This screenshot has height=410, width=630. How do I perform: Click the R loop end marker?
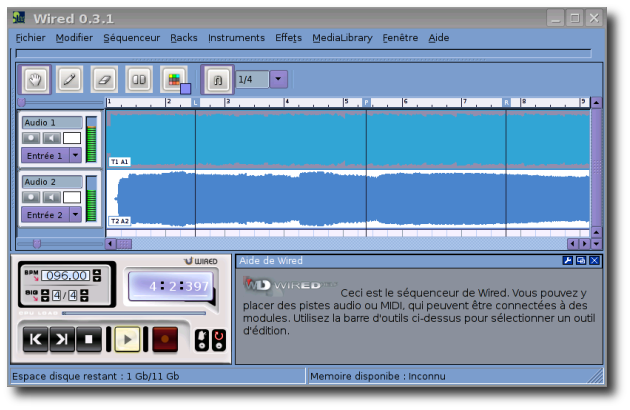click(x=506, y=102)
